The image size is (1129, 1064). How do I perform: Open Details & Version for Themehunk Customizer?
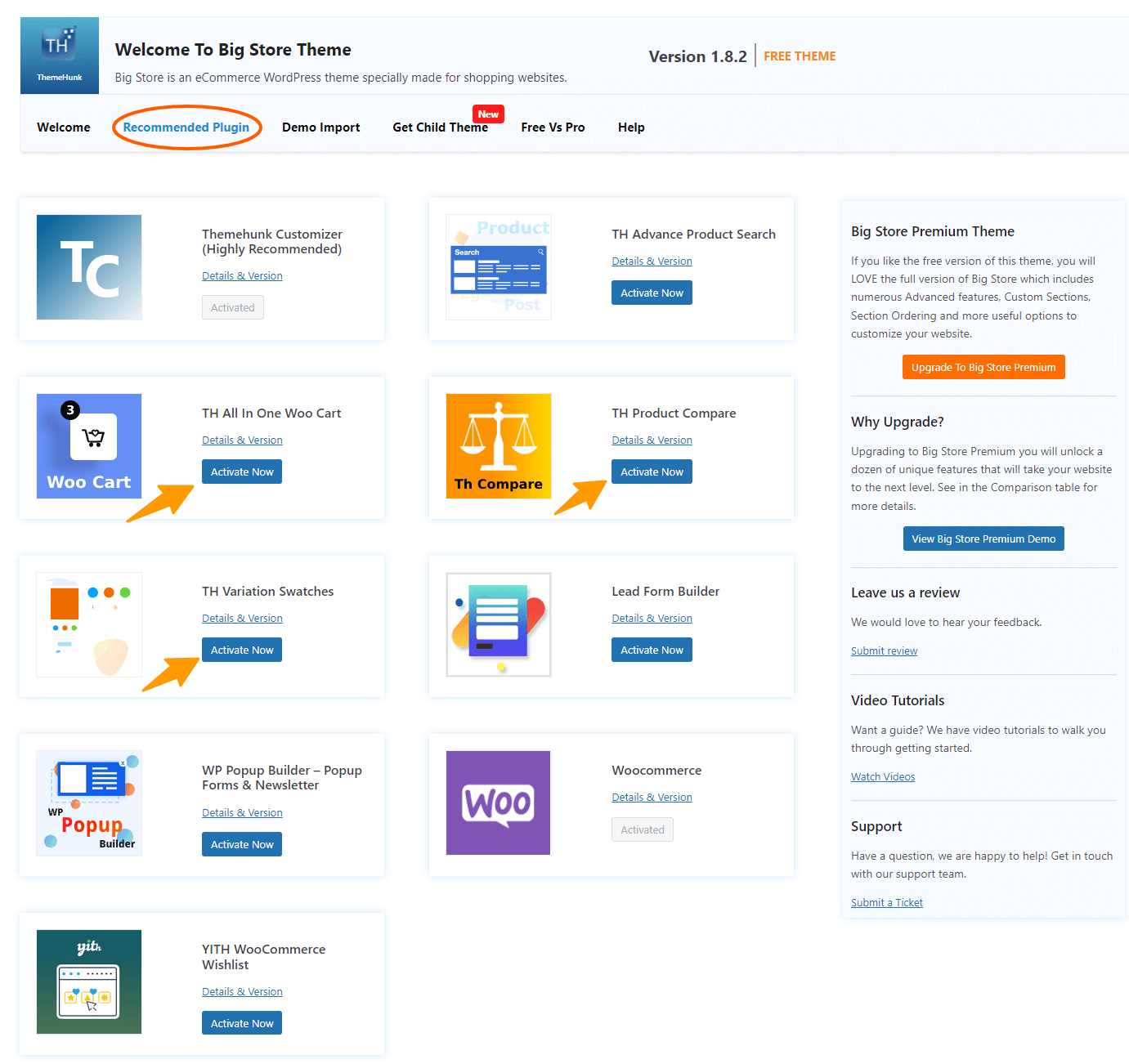[x=242, y=276]
